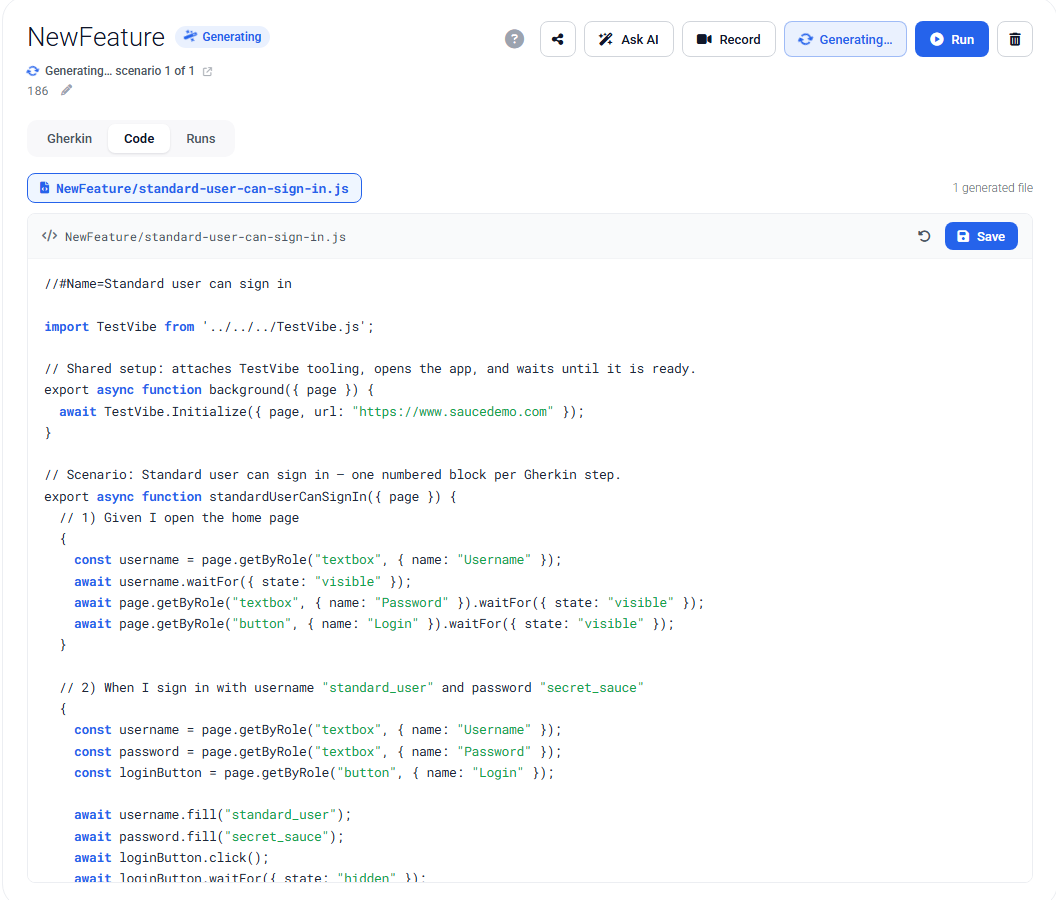Click '// 1) Given I open the home page' comment

pos(179,518)
